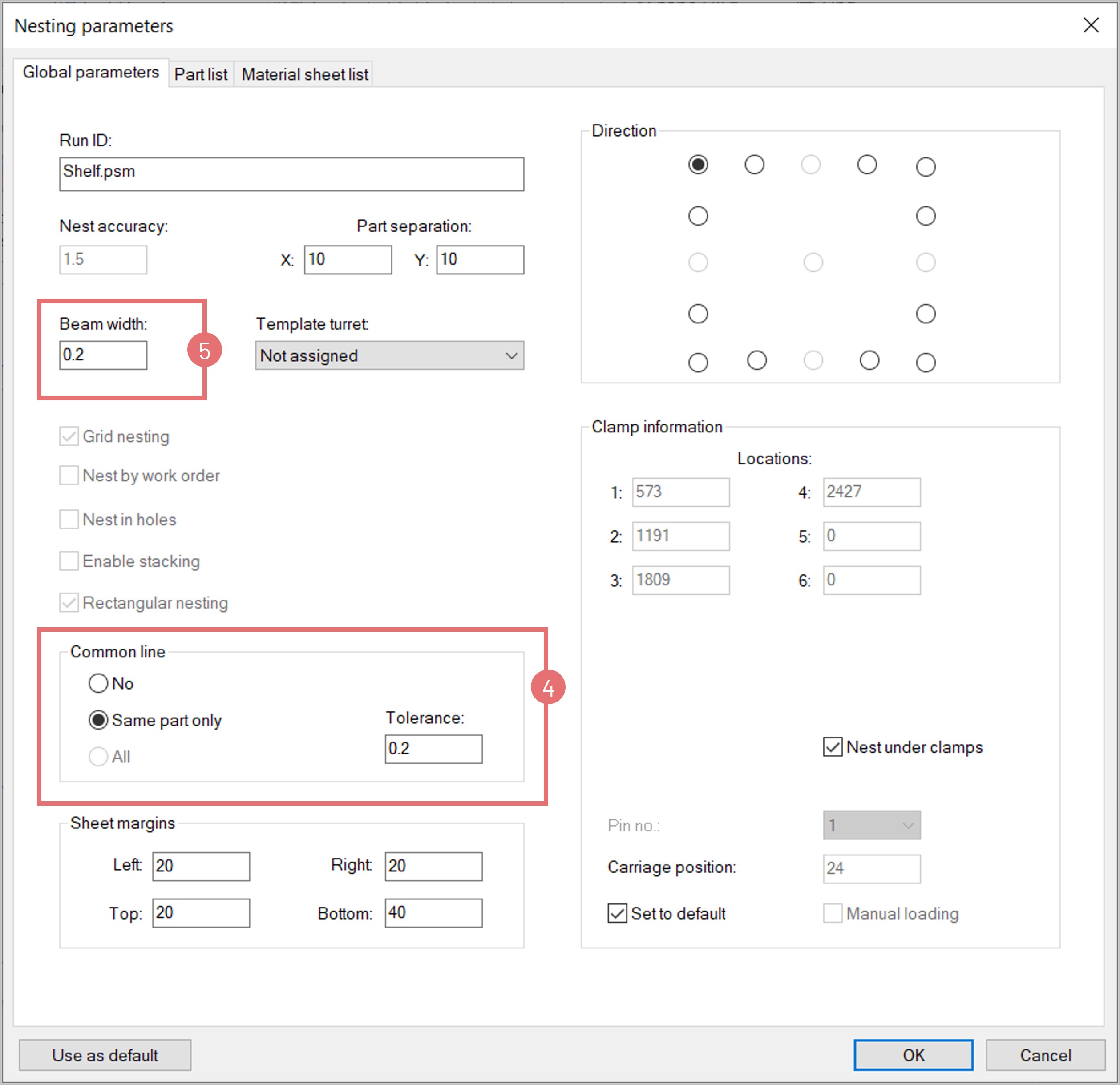Viewport: 1120px width, 1085px height.
Task: Click the Left sheet margin field
Action: 201,866
